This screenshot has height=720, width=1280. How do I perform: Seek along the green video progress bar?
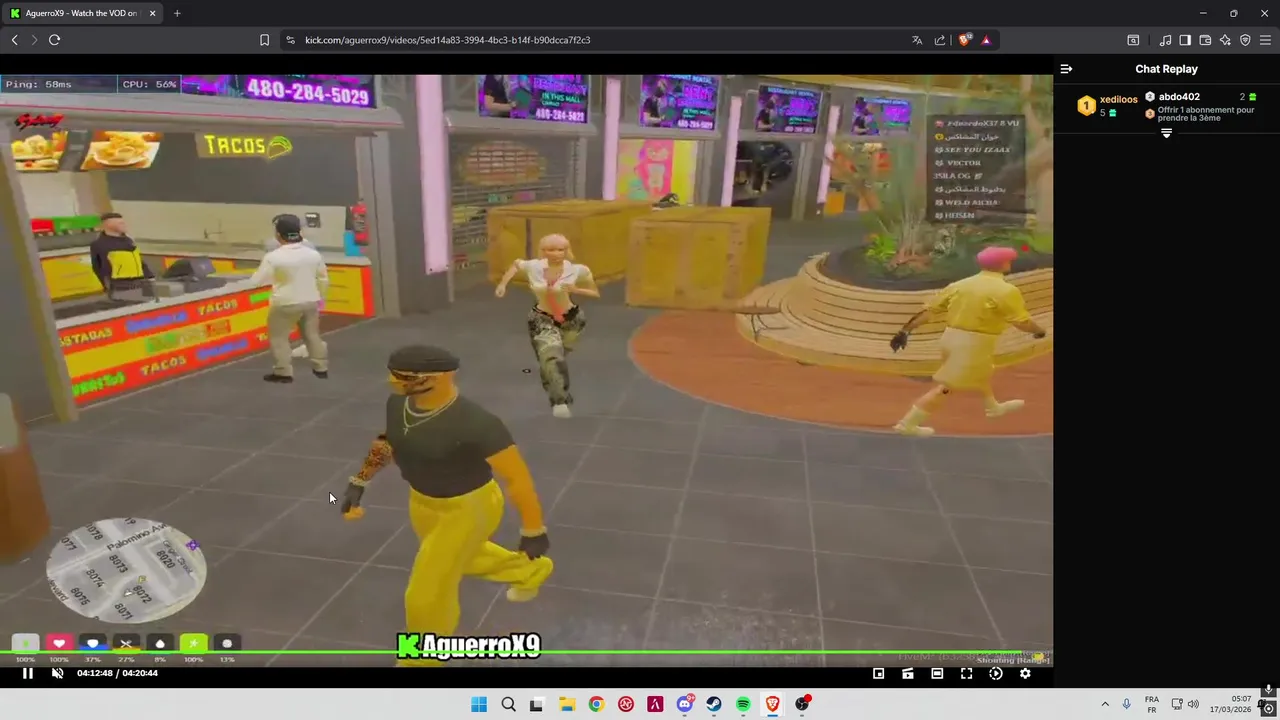click(x=526, y=654)
